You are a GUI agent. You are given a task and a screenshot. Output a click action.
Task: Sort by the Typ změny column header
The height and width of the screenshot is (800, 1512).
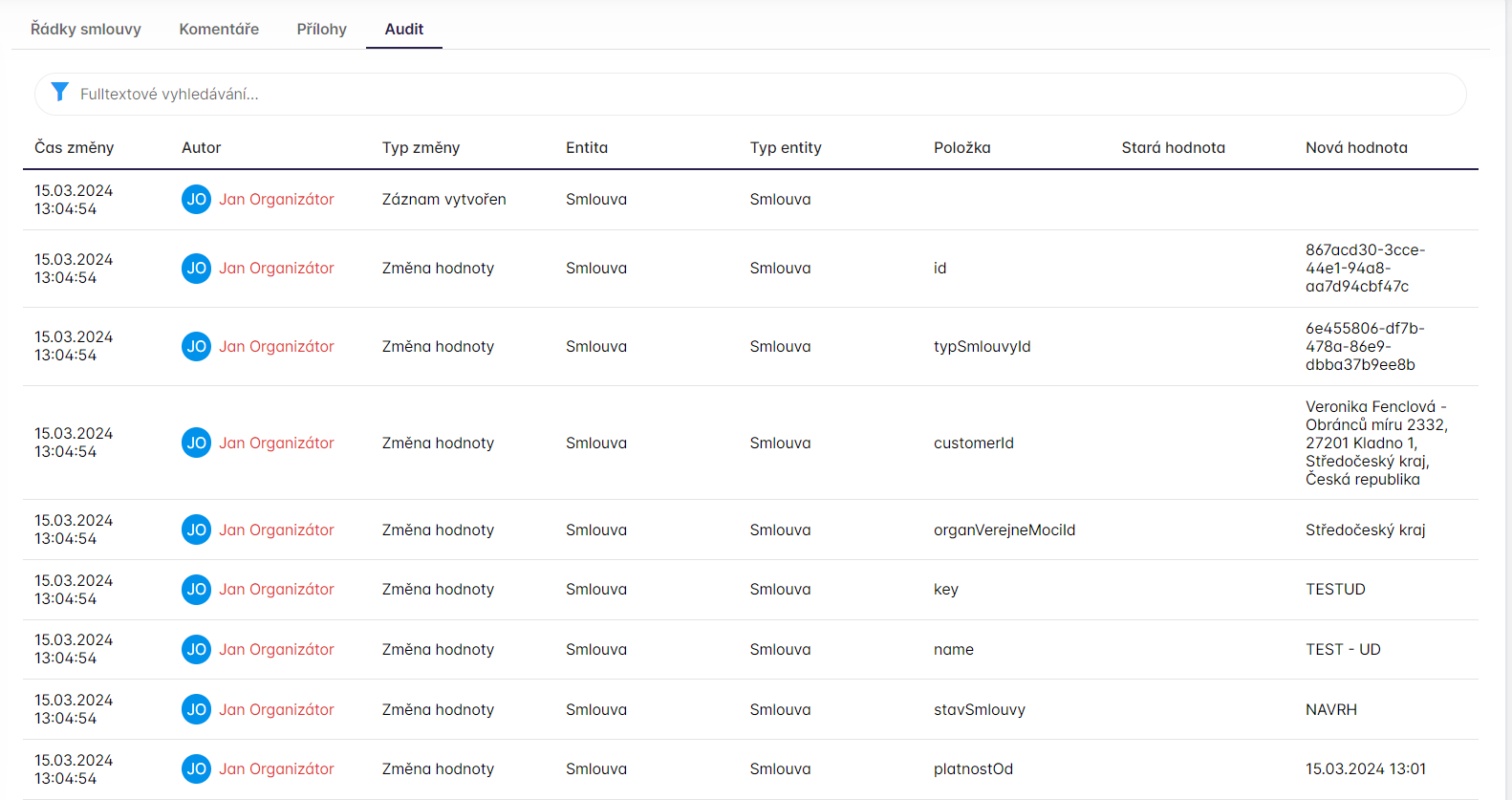(421, 147)
